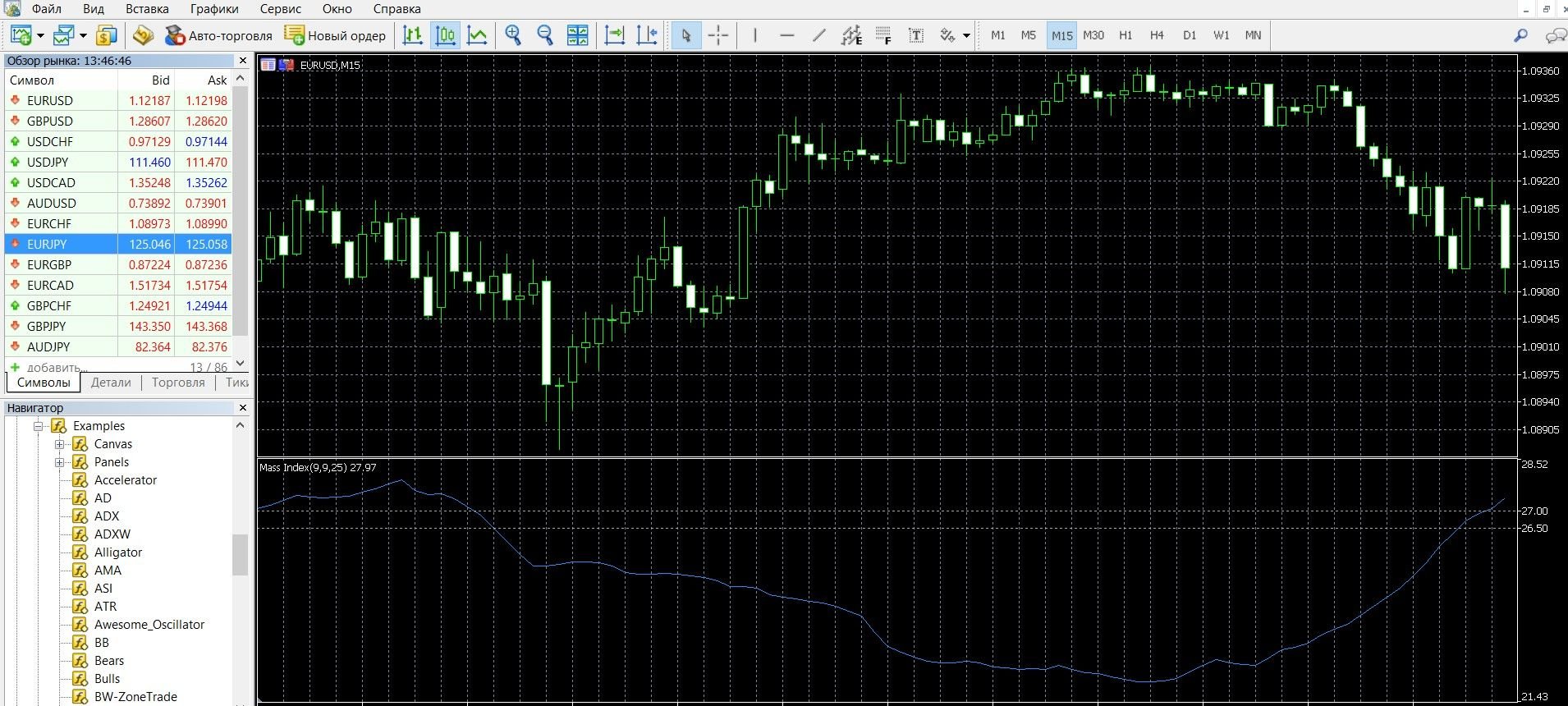Viewport: 1568px width, 706px height.
Task: Click the search magnifier icon
Action: [x=1520, y=35]
